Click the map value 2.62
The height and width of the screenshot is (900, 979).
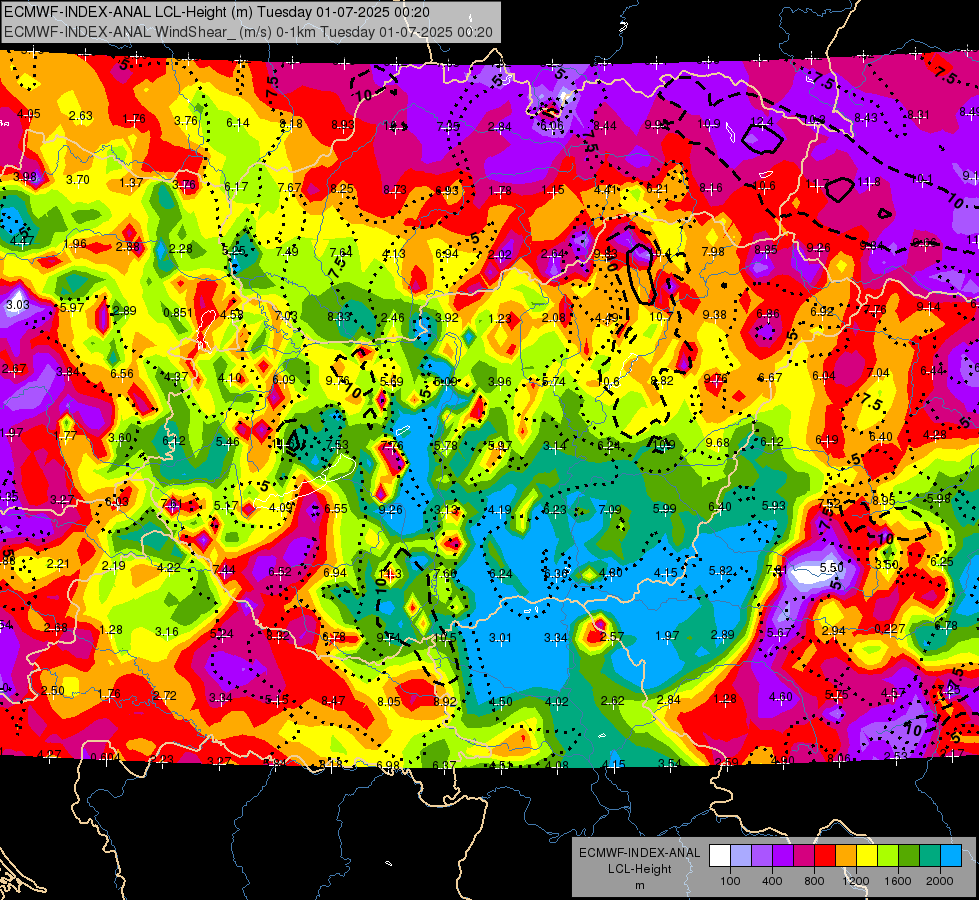[612, 701]
